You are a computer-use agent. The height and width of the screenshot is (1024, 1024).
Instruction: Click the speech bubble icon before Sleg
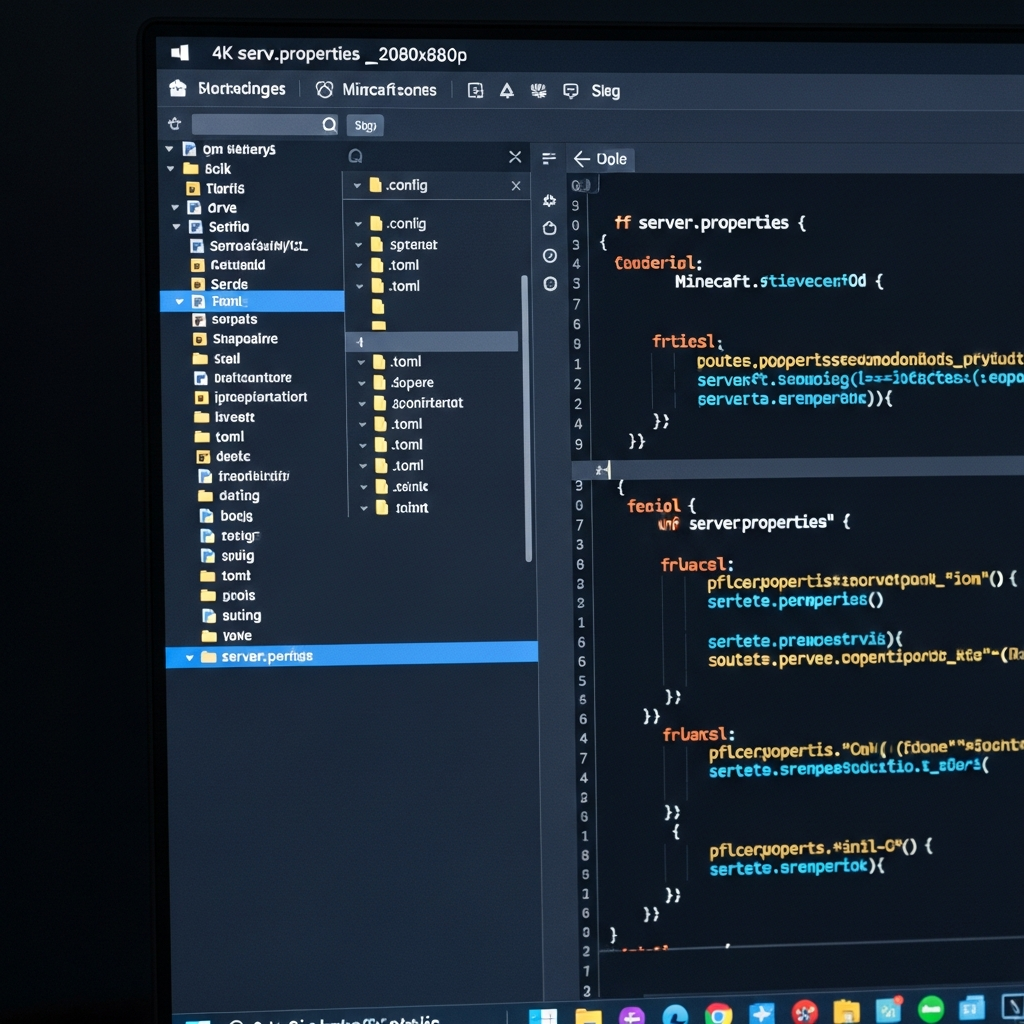point(571,91)
